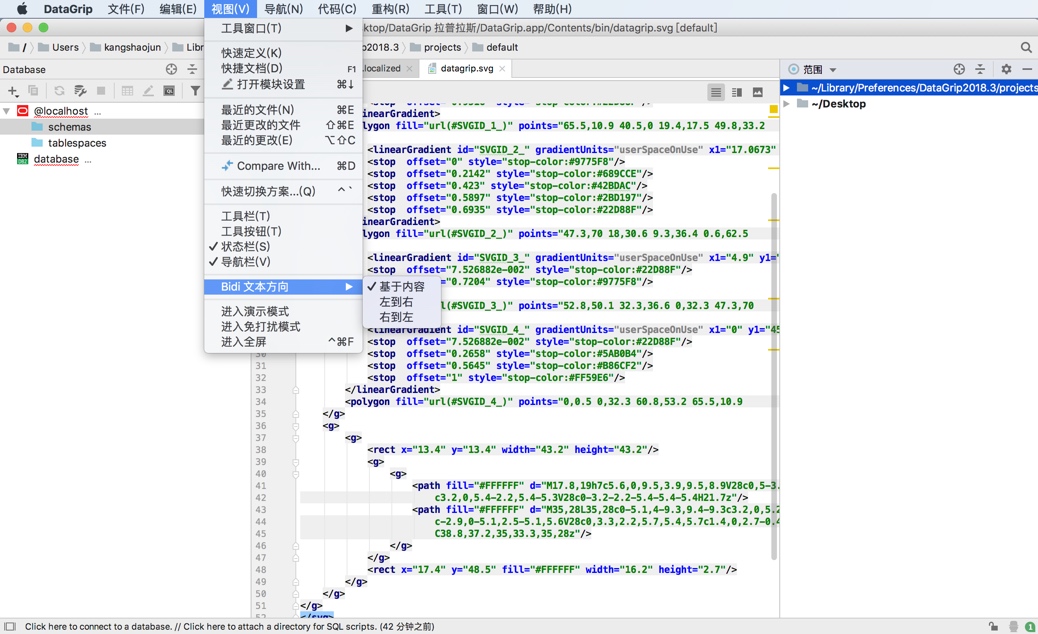This screenshot has width=1038, height=634.
Task: Click the Oracle icon beside @localhost
Action: (23, 111)
